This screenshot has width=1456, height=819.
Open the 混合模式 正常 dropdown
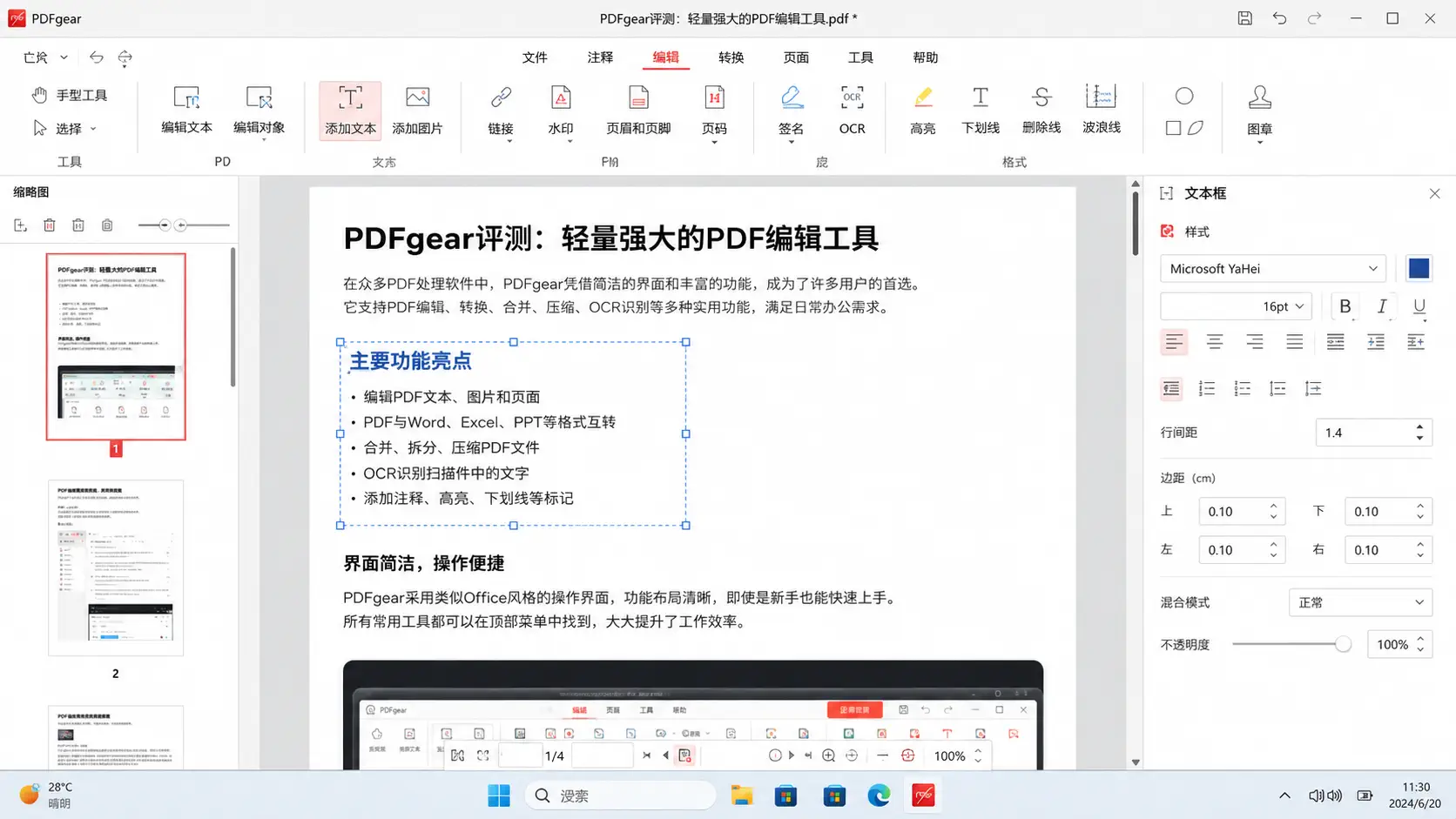point(1360,602)
